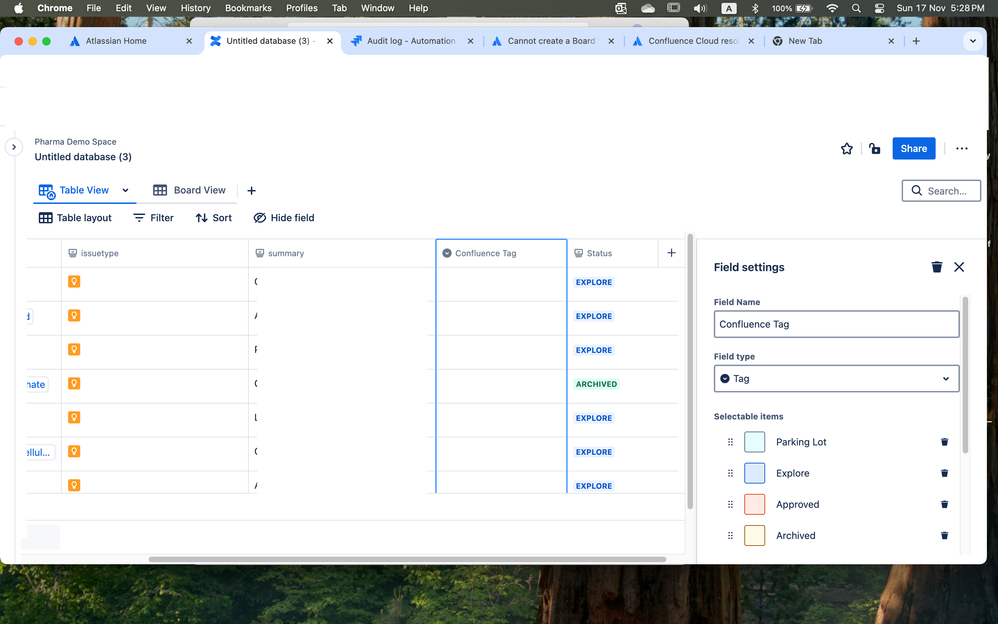Open the Sort options
Screen dimensions: 998x624
[x=213, y=218]
